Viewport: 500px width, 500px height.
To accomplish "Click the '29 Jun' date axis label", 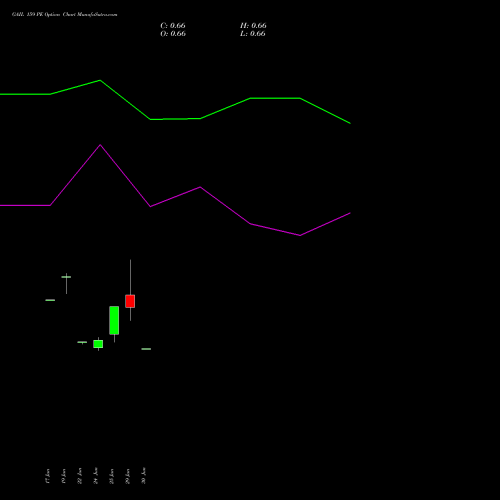I will [x=127, y=476].
